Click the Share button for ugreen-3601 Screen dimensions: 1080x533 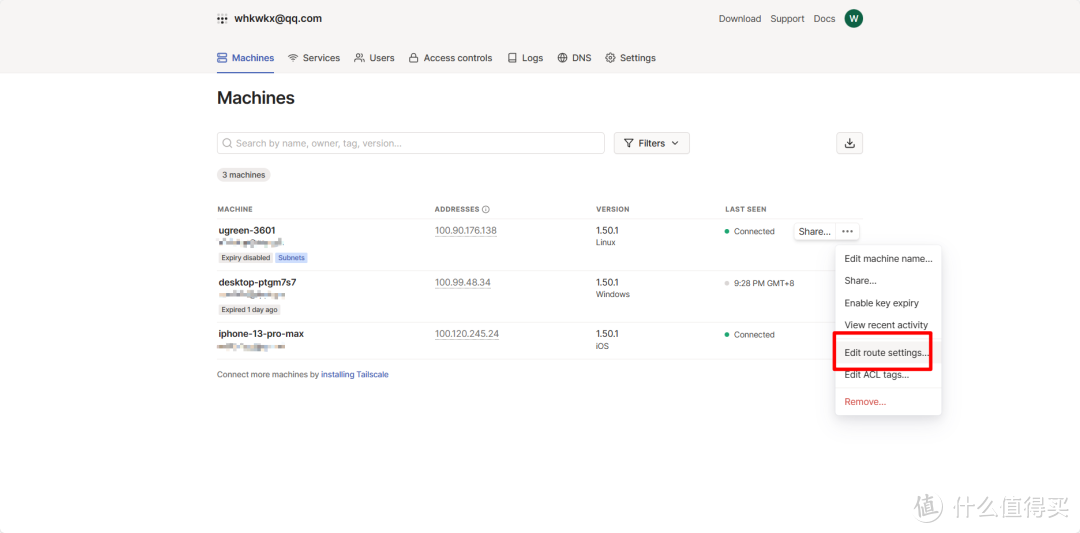[x=814, y=231]
